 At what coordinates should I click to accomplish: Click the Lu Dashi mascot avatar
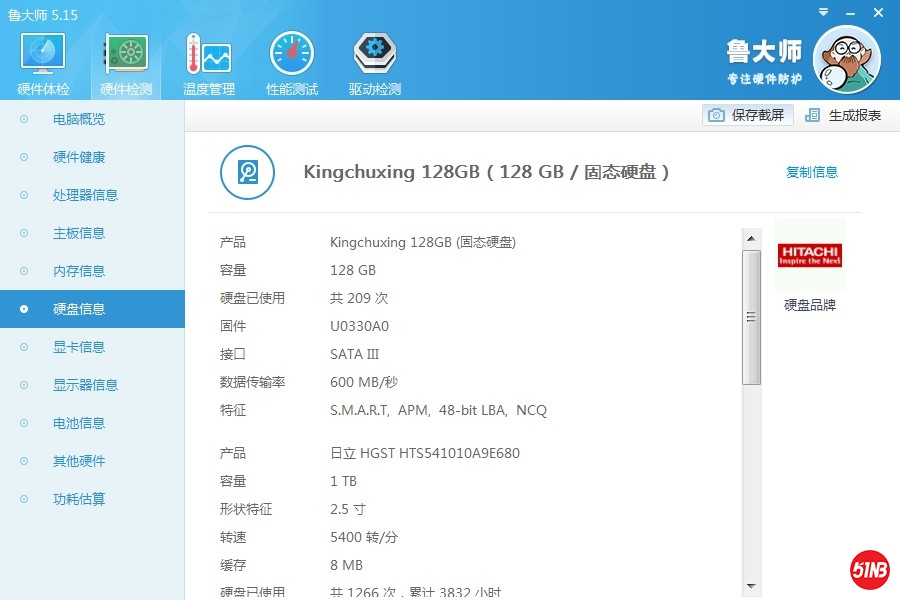pyautogui.click(x=847, y=60)
